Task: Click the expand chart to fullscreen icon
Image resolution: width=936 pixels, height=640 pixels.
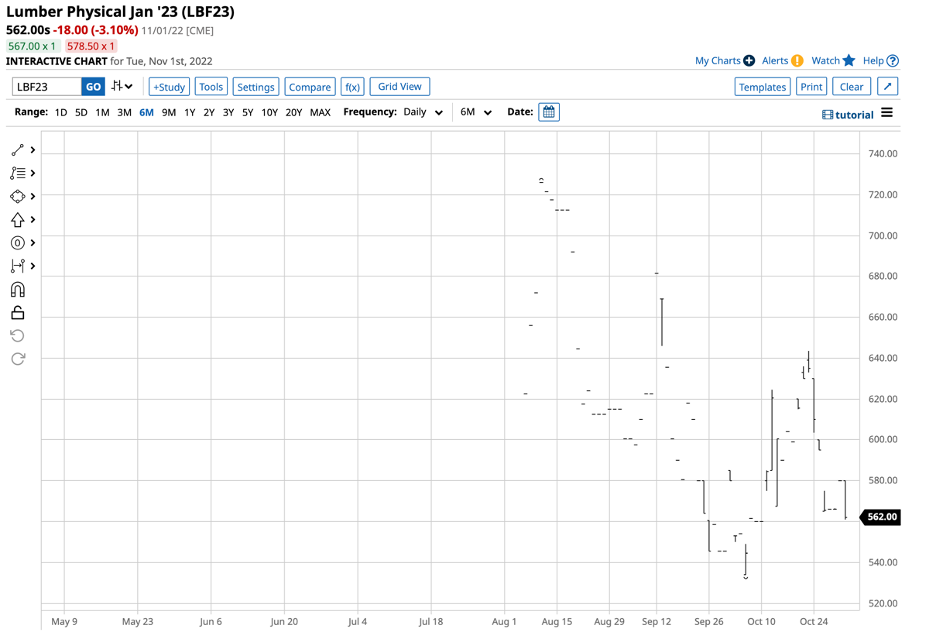Action: [x=887, y=87]
